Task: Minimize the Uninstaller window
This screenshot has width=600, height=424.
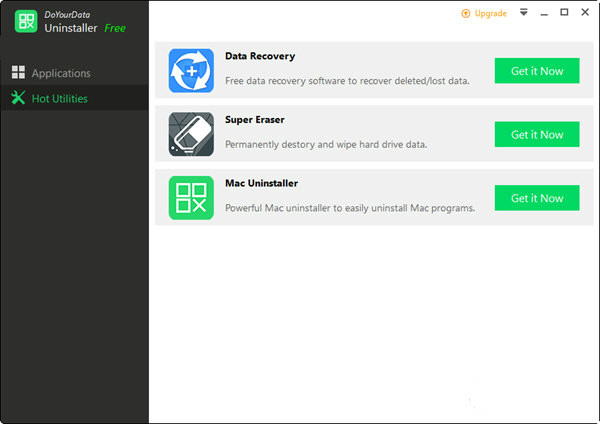Action: (544, 13)
